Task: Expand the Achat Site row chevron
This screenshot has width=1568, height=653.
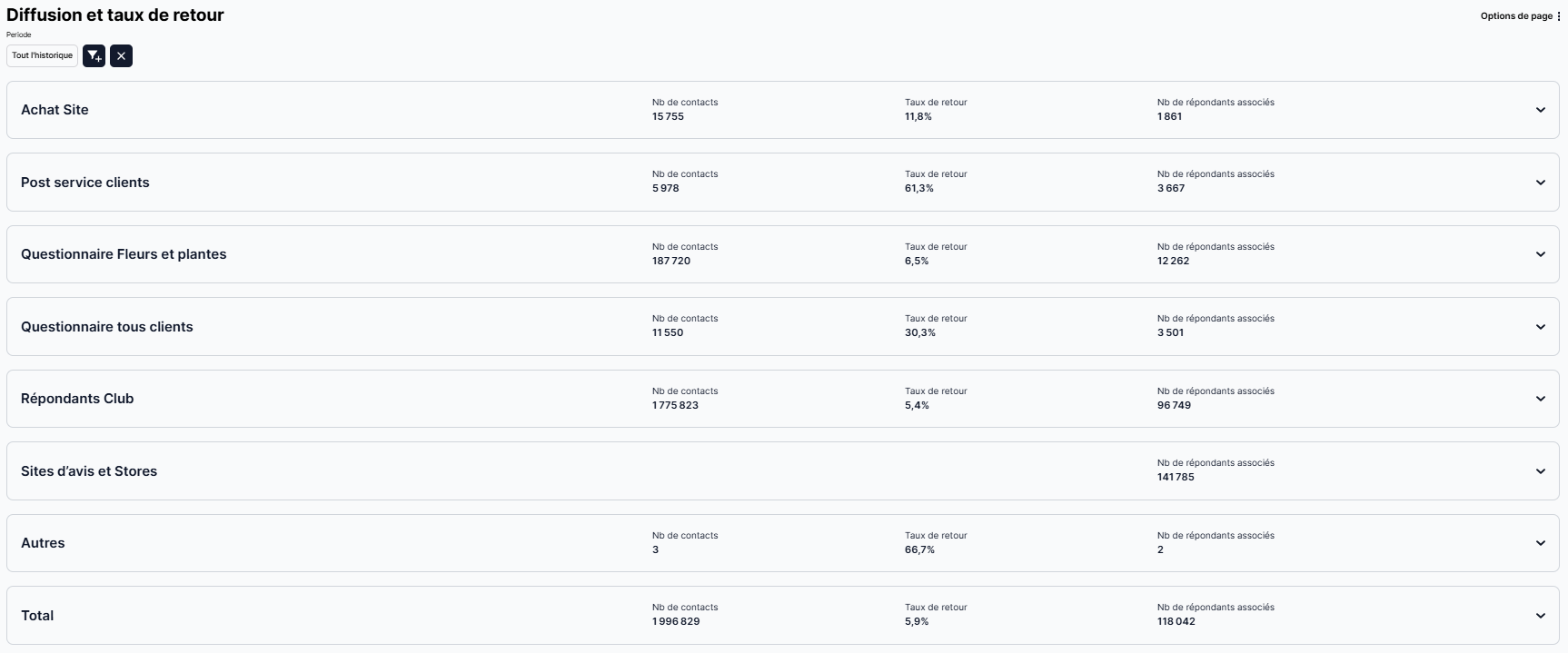Action: 1540,110
